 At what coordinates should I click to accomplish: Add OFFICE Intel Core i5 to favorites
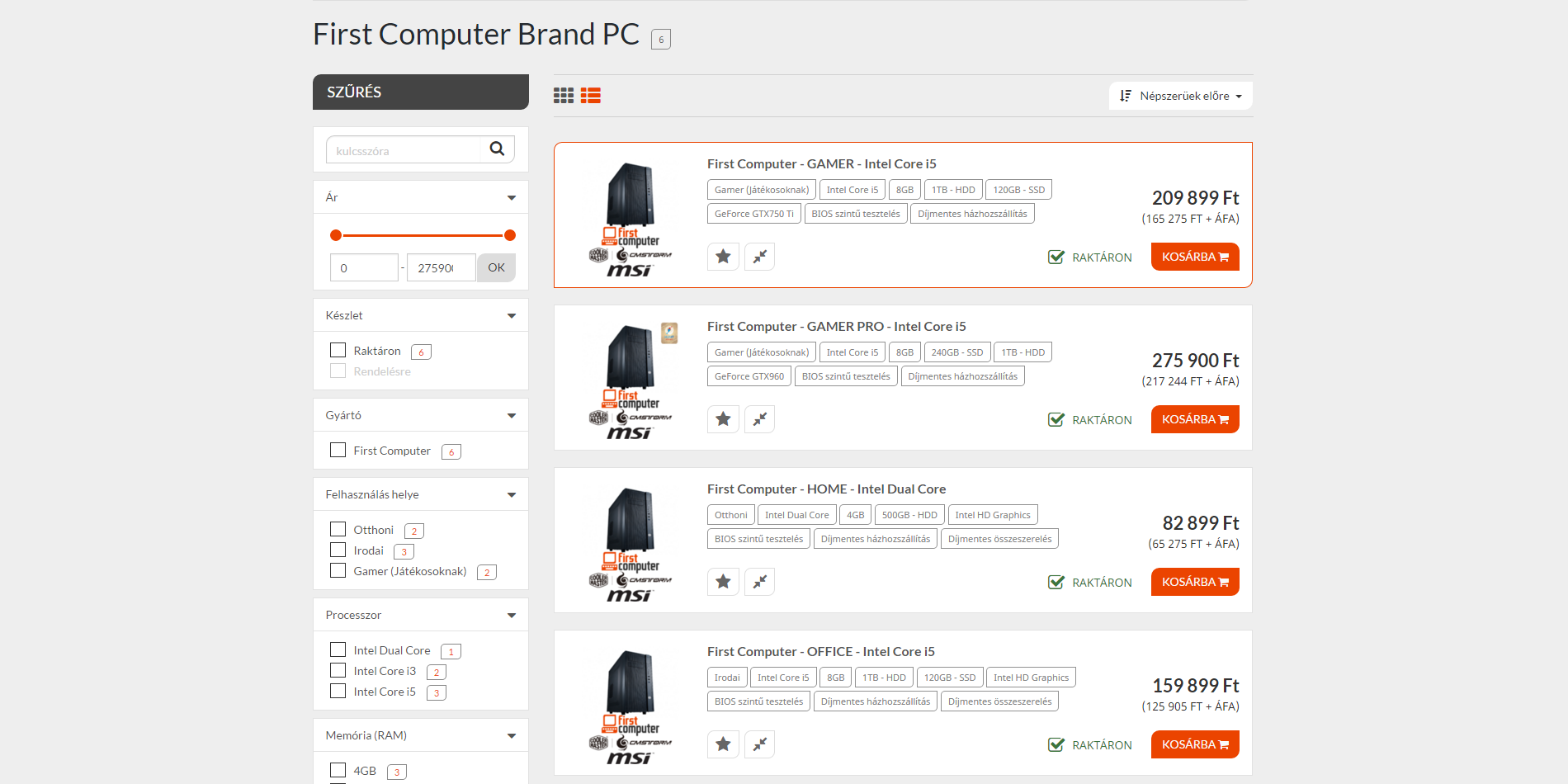(x=723, y=744)
